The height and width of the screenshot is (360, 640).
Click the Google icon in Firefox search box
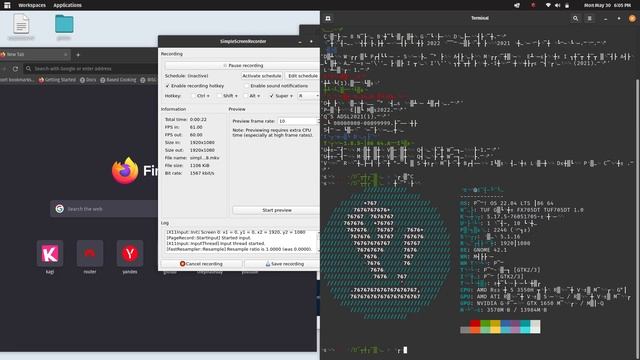point(60,209)
